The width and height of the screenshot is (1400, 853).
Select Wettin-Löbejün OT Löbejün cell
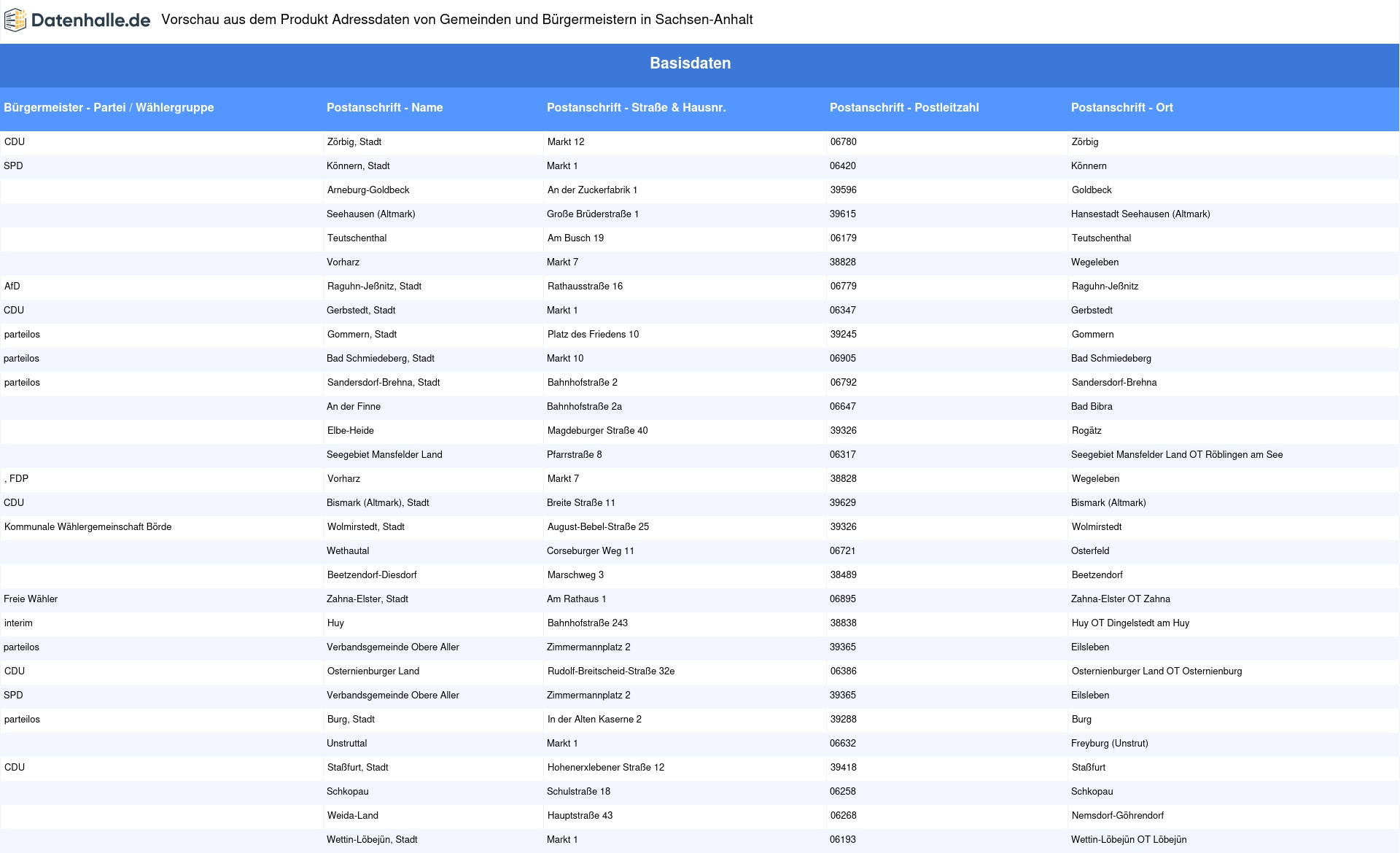(1129, 840)
